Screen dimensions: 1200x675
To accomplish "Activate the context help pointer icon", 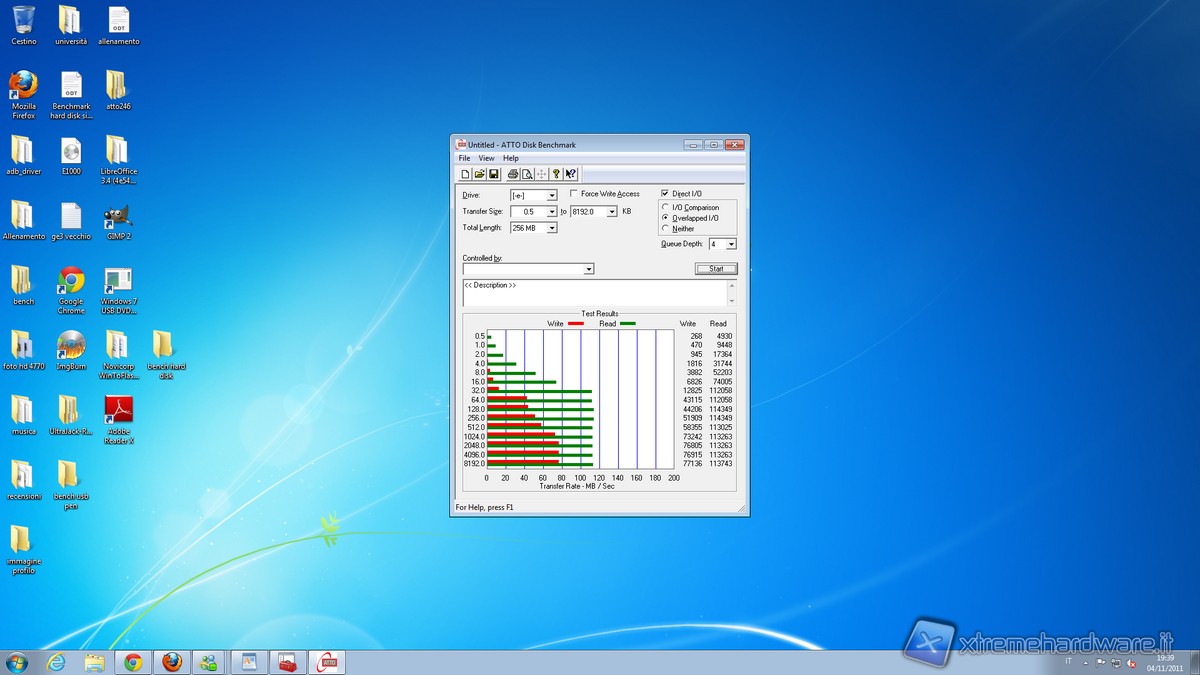I will tap(570, 174).
